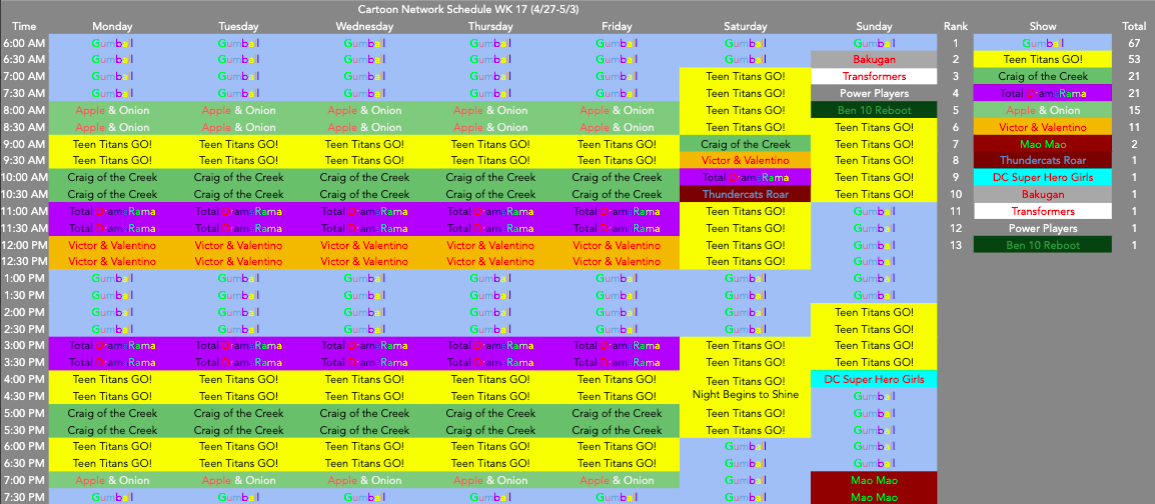
Task: Click the 'Total' column header
Action: click(x=1134, y=26)
